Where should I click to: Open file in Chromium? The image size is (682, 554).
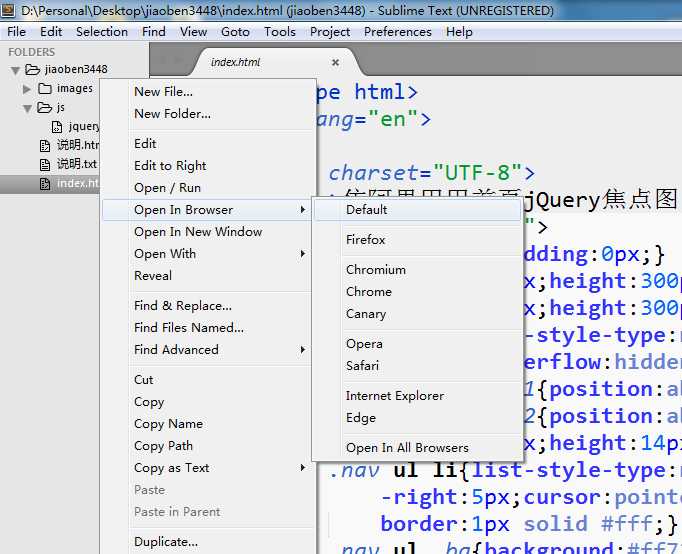point(417,270)
